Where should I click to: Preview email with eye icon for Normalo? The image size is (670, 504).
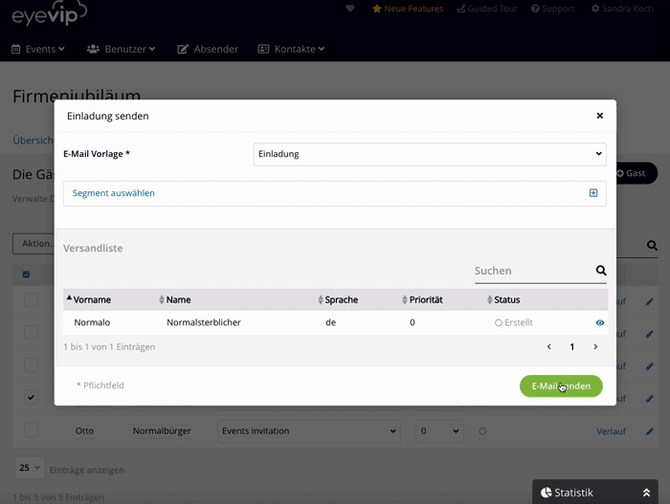click(600, 323)
